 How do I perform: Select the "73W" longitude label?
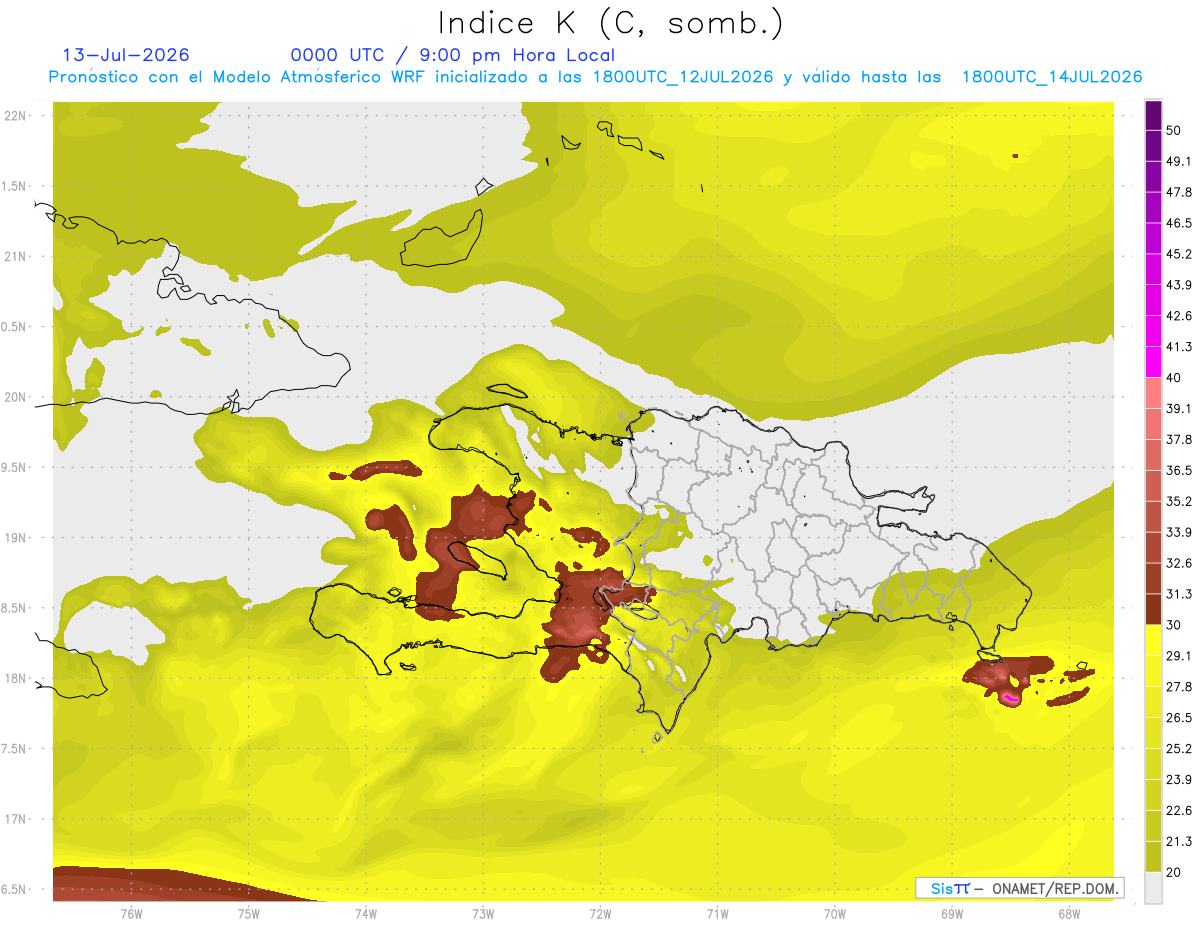click(483, 914)
